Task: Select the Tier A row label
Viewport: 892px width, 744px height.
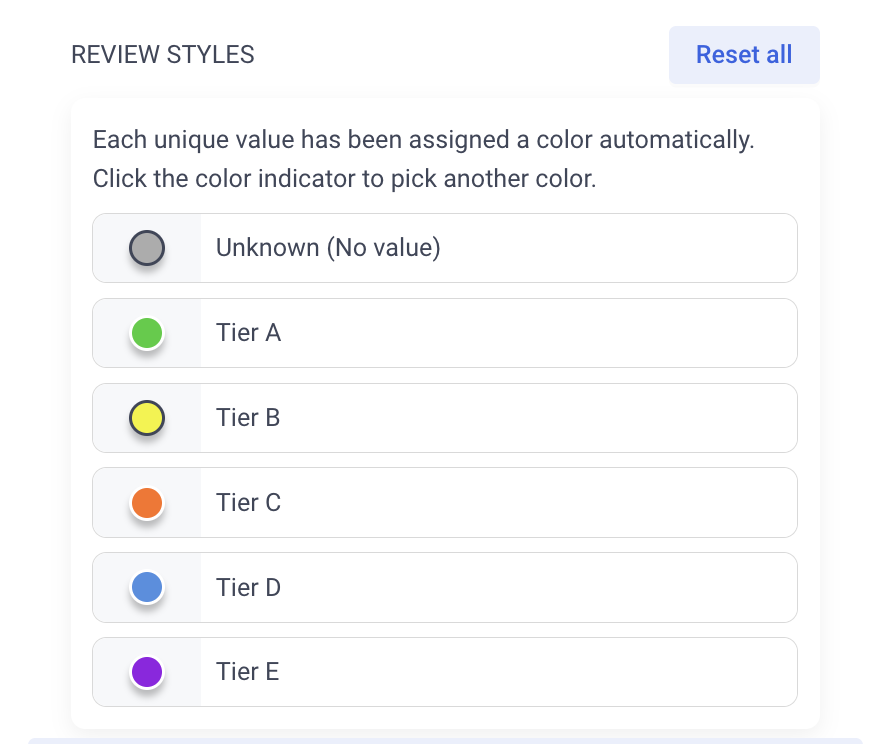Action: click(x=249, y=333)
